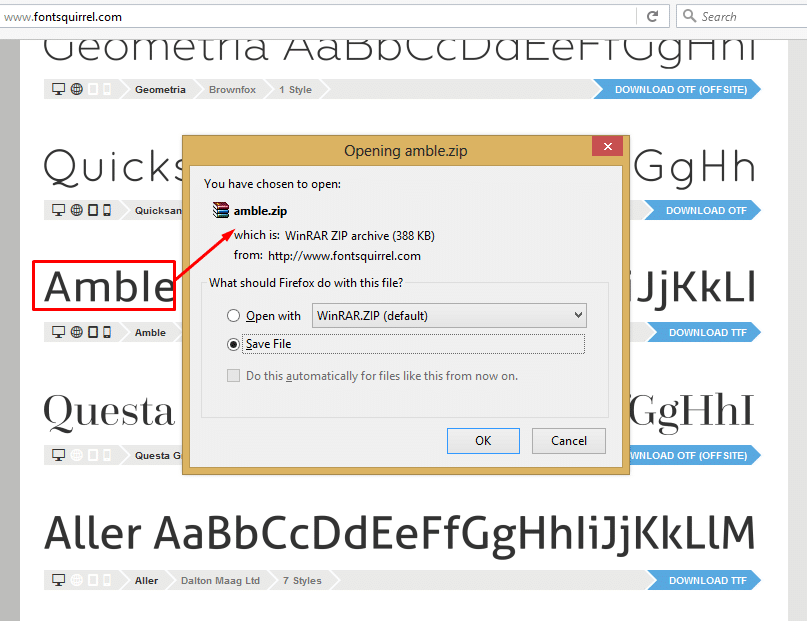The height and width of the screenshot is (621, 807).
Task: Close the Opening amble.zip dialog
Action: tap(607, 147)
